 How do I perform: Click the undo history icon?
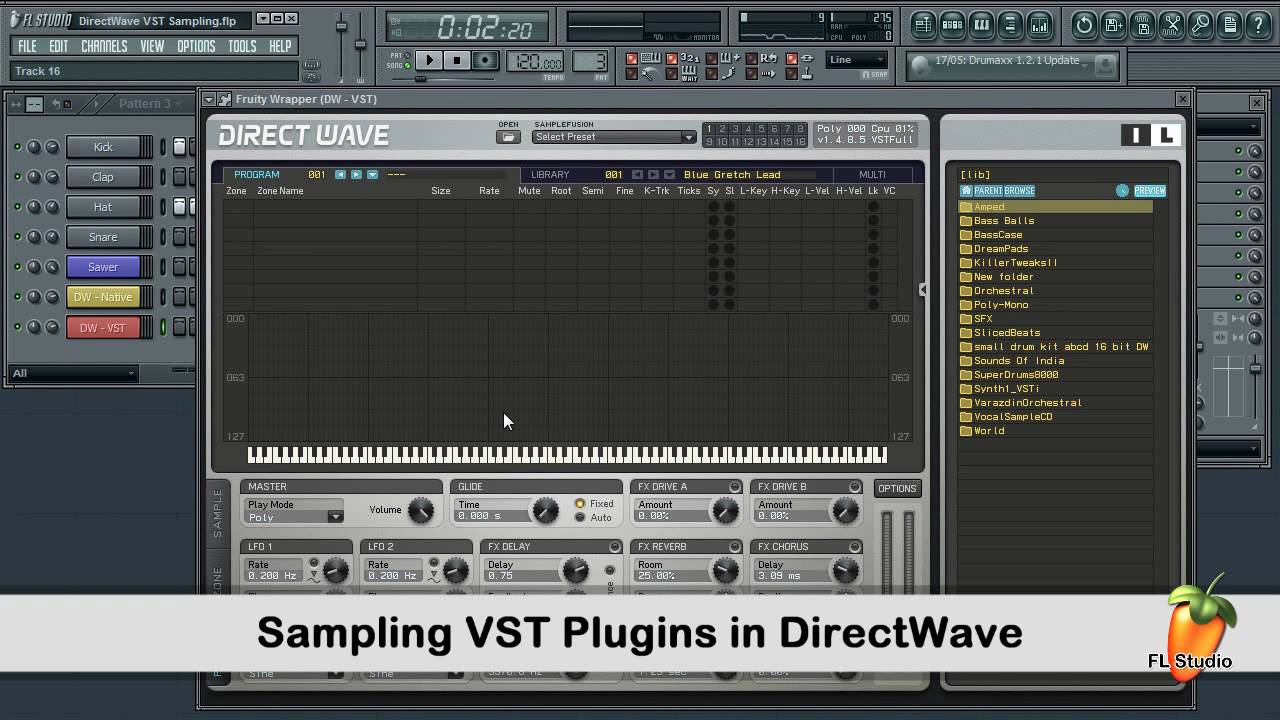click(1084, 25)
